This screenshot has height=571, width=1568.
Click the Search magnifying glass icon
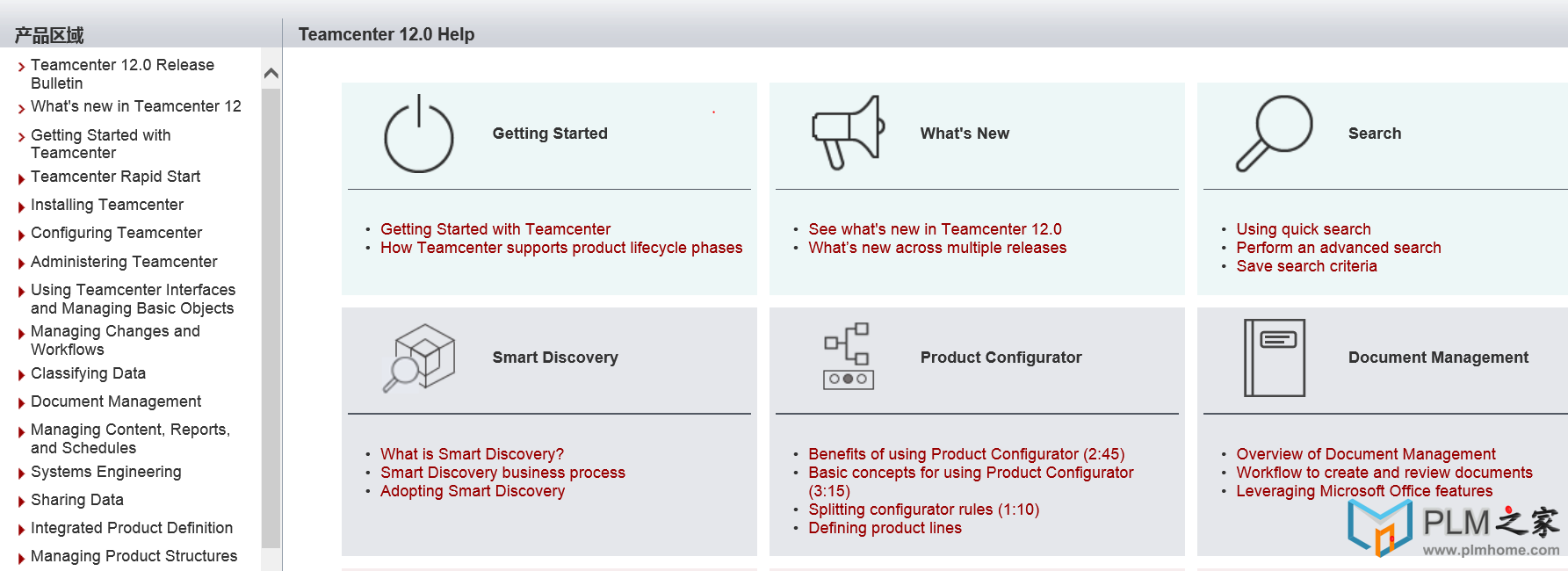1275,134
